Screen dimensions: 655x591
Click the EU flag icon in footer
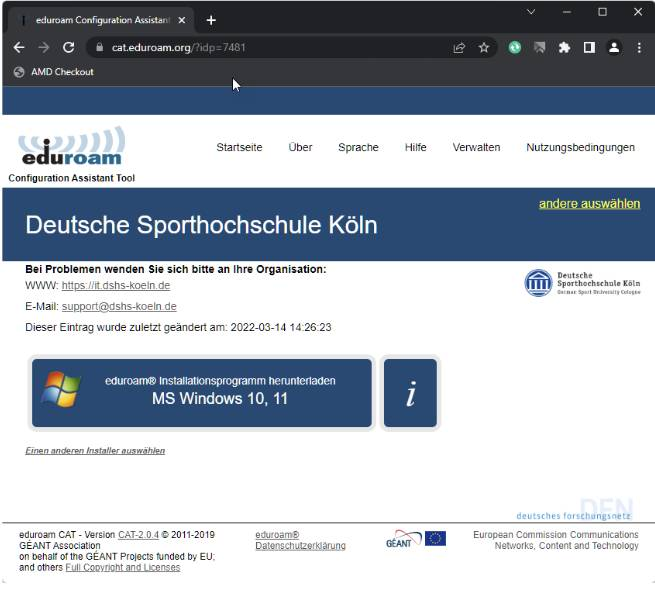(435, 538)
